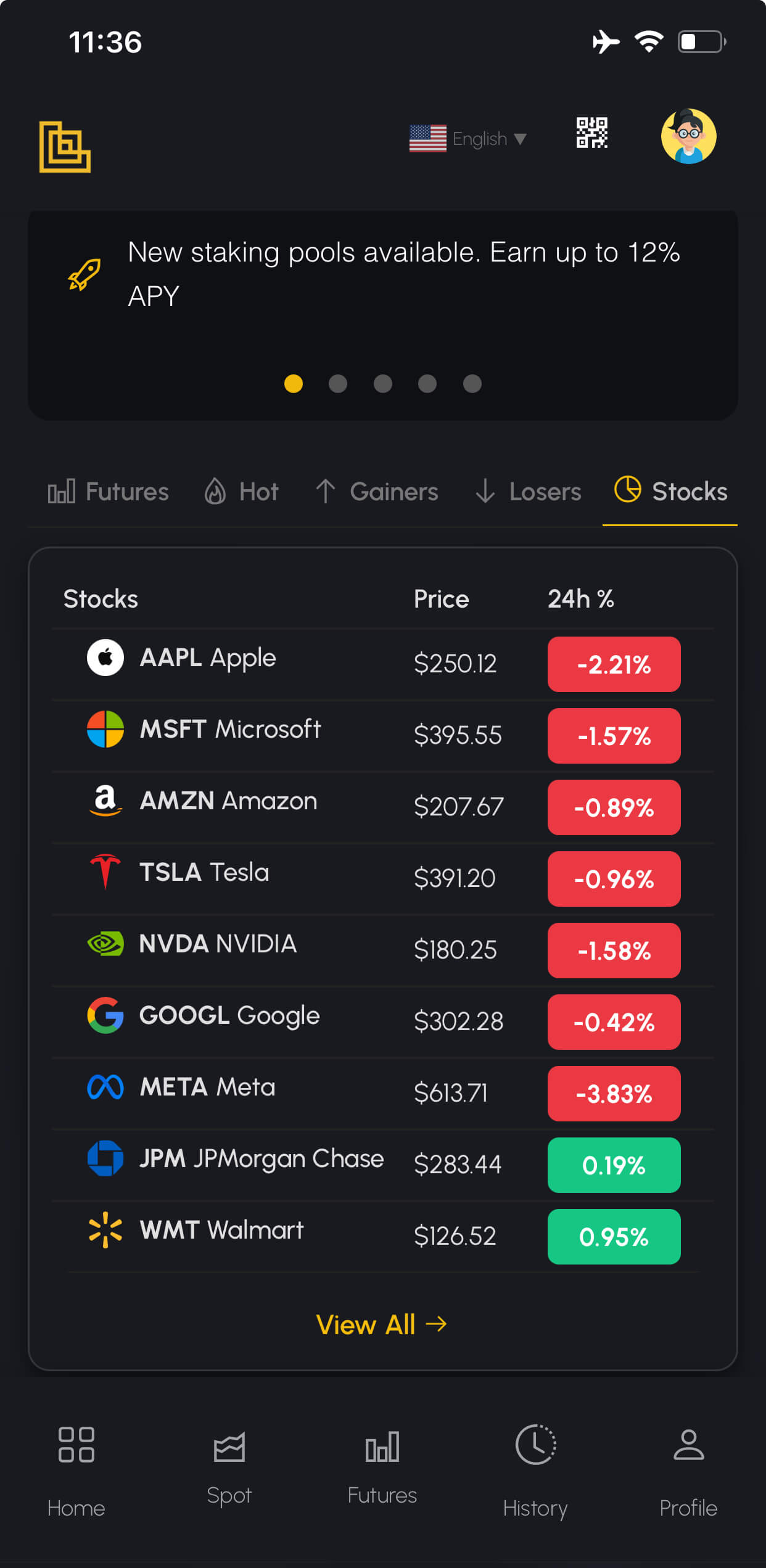The height and width of the screenshot is (1568, 766).
Task: Select the second banner carousel dot
Action: pos(338,384)
